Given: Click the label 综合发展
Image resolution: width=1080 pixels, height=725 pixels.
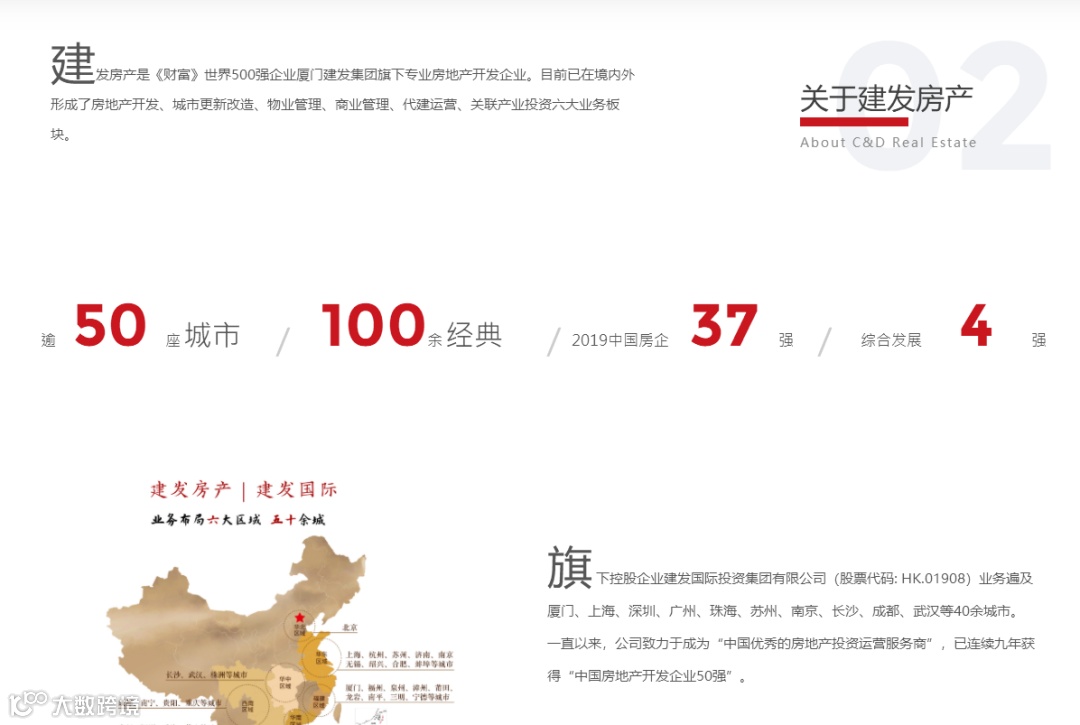Looking at the screenshot, I should point(891,340).
